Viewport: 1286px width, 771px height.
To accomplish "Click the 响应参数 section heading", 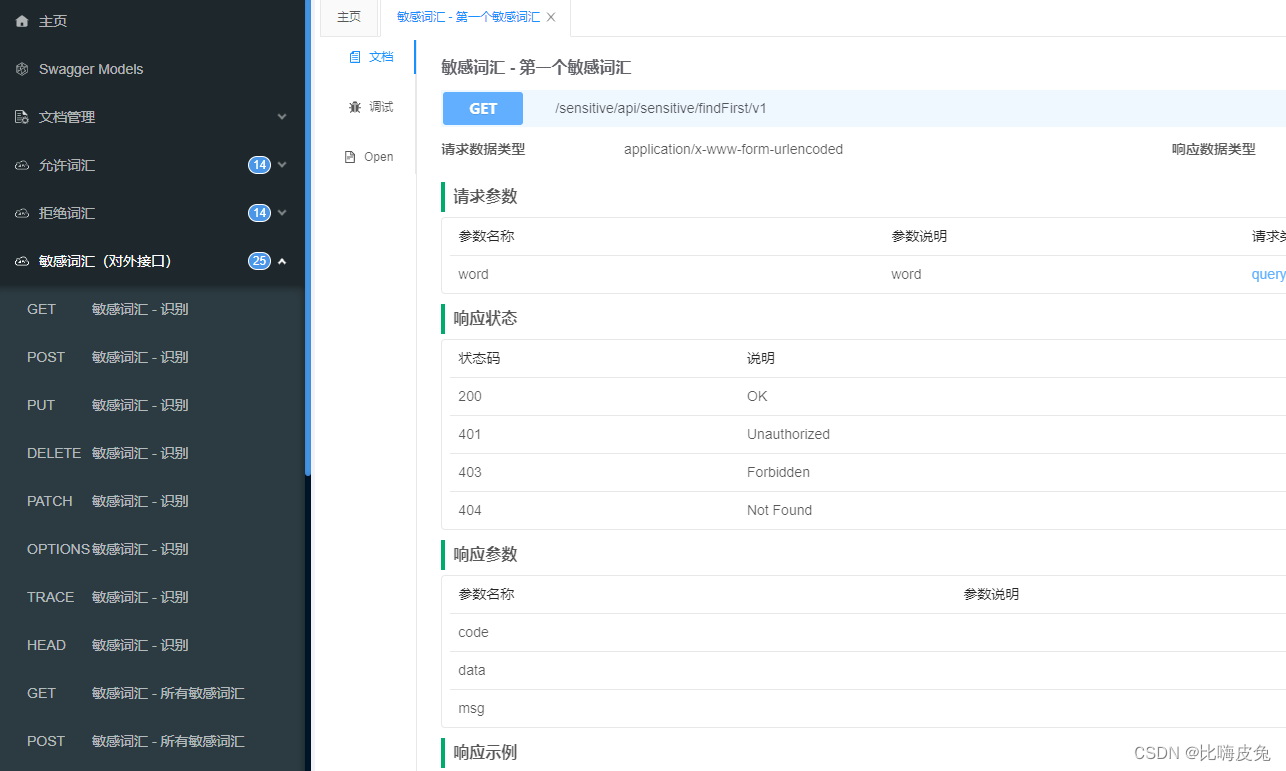I will click(485, 554).
